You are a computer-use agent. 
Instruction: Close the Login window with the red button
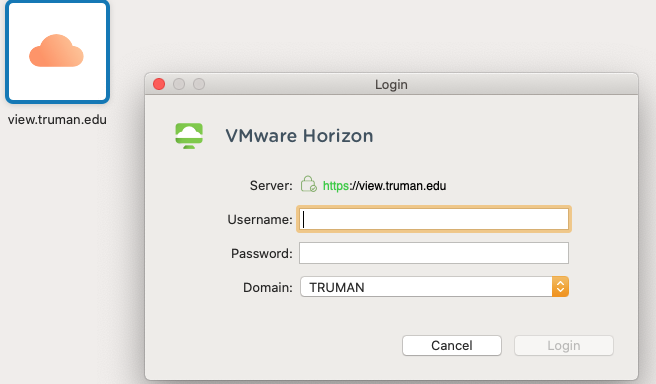tap(159, 84)
